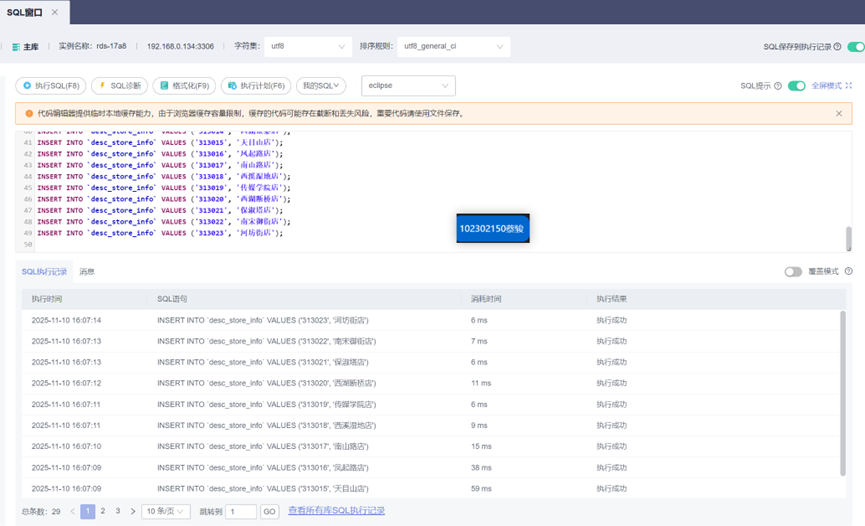Click the GO button
Image resolution: width=865 pixels, height=526 pixels.
[269, 512]
